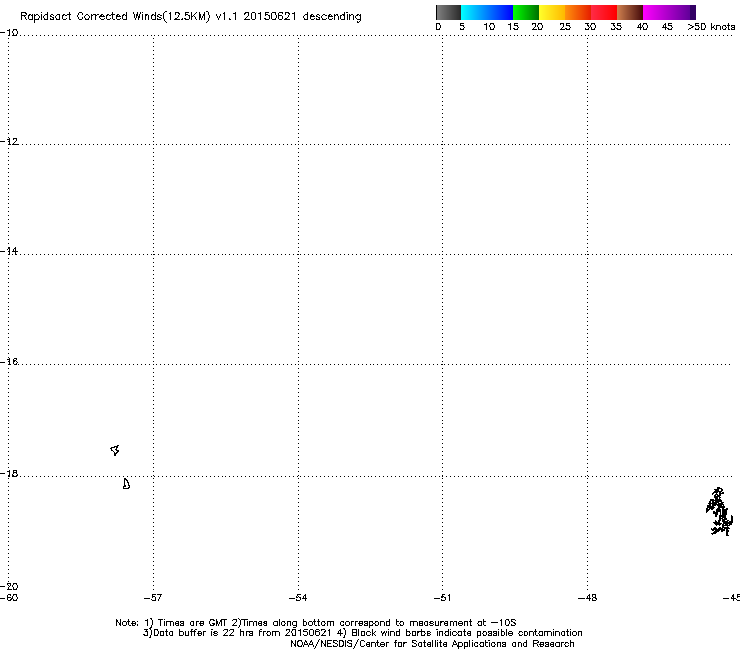Image resolution: width=740 pixels, height=650 pixels.
Task: Click the '>50 knots' legend label
Action: coord(711,27)
